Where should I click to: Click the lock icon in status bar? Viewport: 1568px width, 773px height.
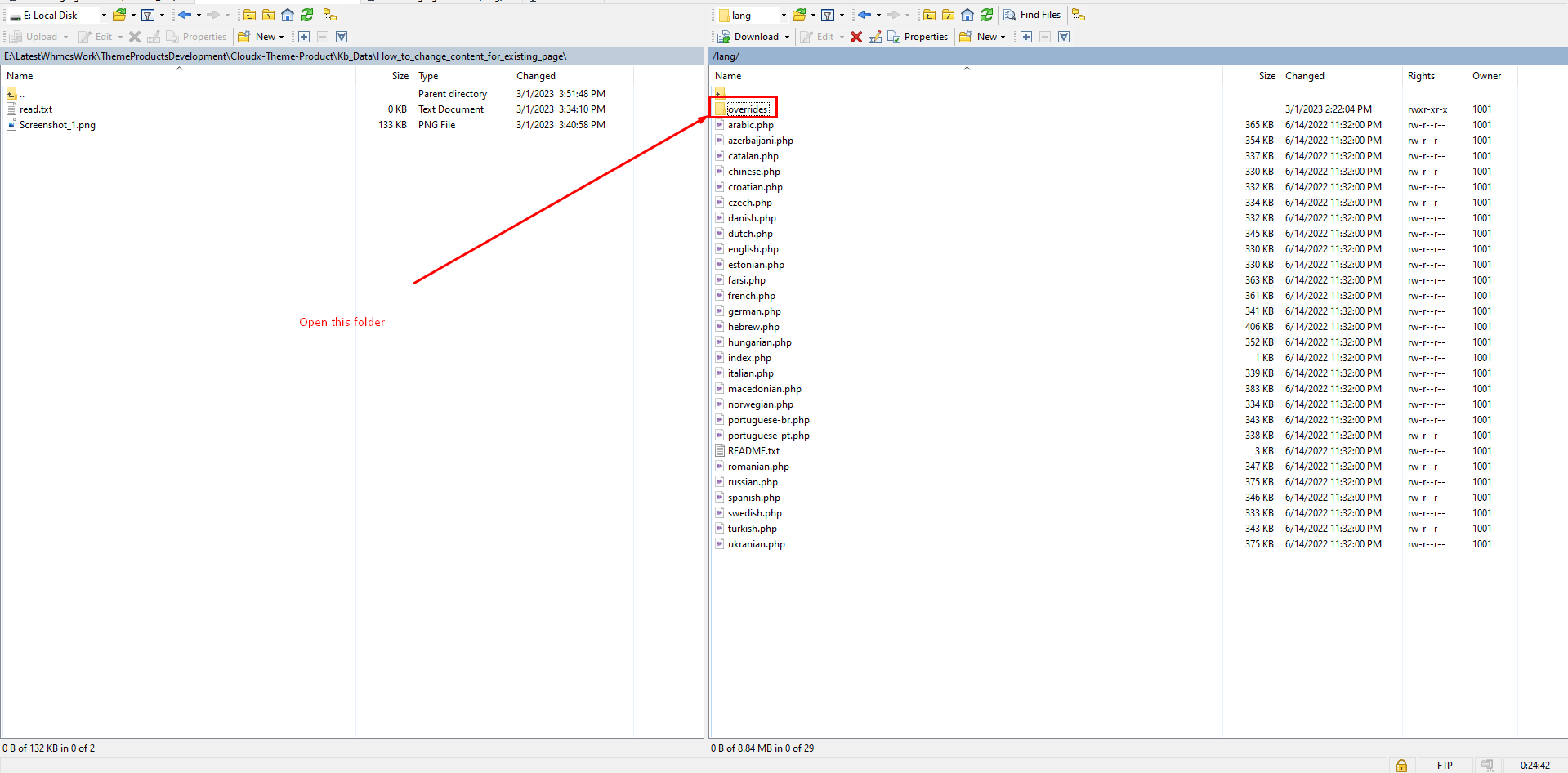tap(1401, 765)
